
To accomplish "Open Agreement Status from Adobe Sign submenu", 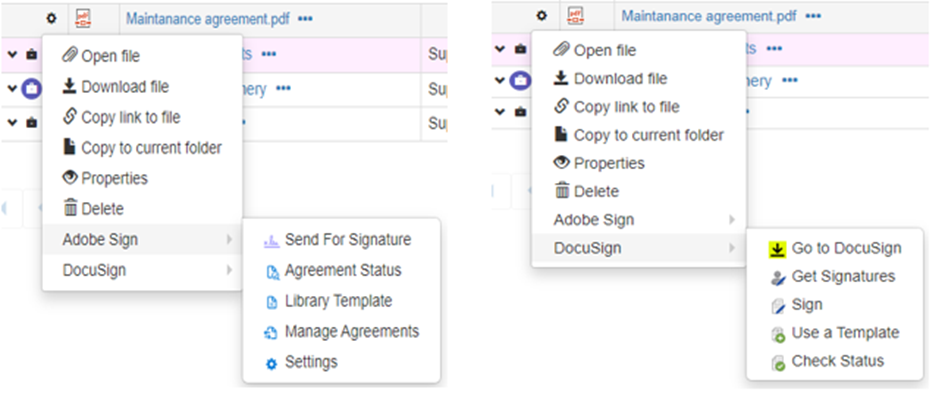I will (334, 271).
